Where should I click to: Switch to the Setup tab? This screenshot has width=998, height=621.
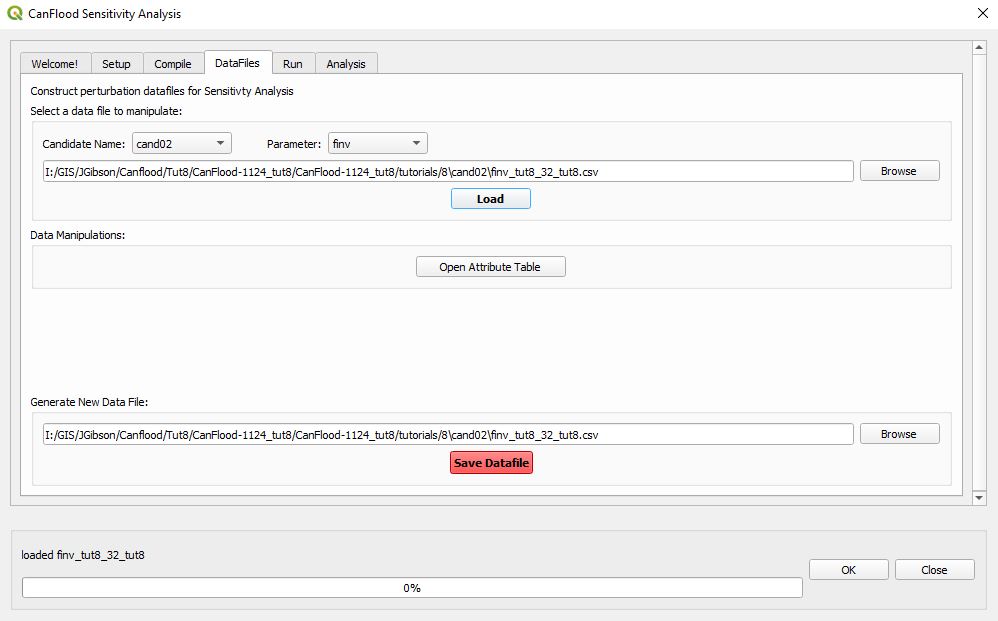116,64
